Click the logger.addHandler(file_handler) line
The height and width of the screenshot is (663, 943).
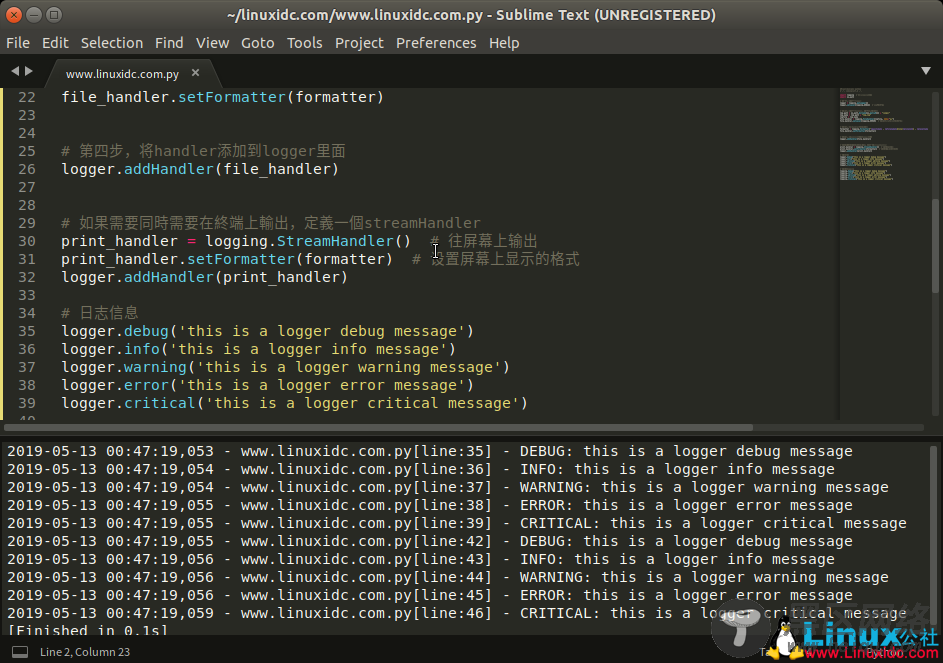(x=200, y=169)
